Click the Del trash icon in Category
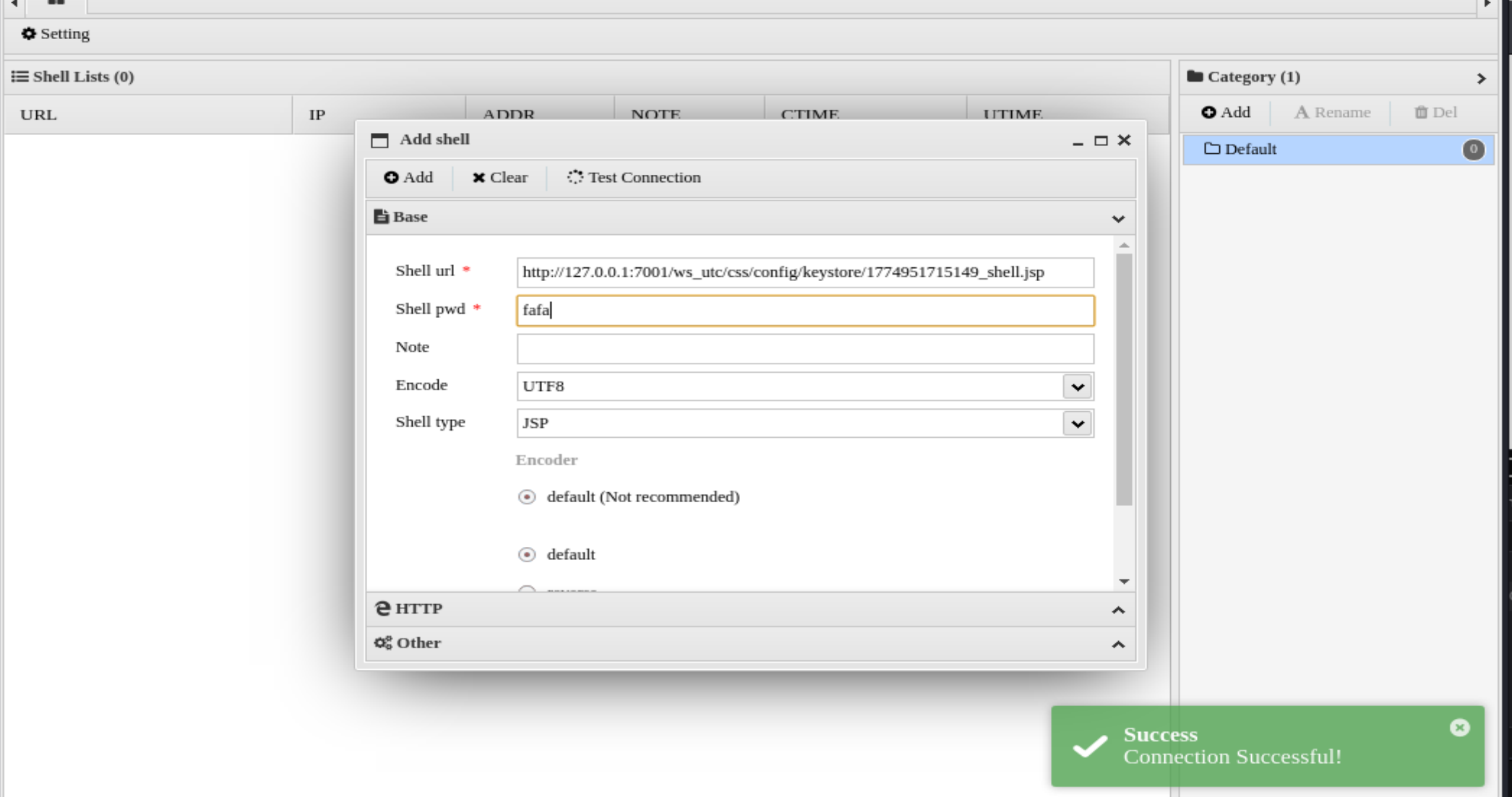 tap(1420, 113)
